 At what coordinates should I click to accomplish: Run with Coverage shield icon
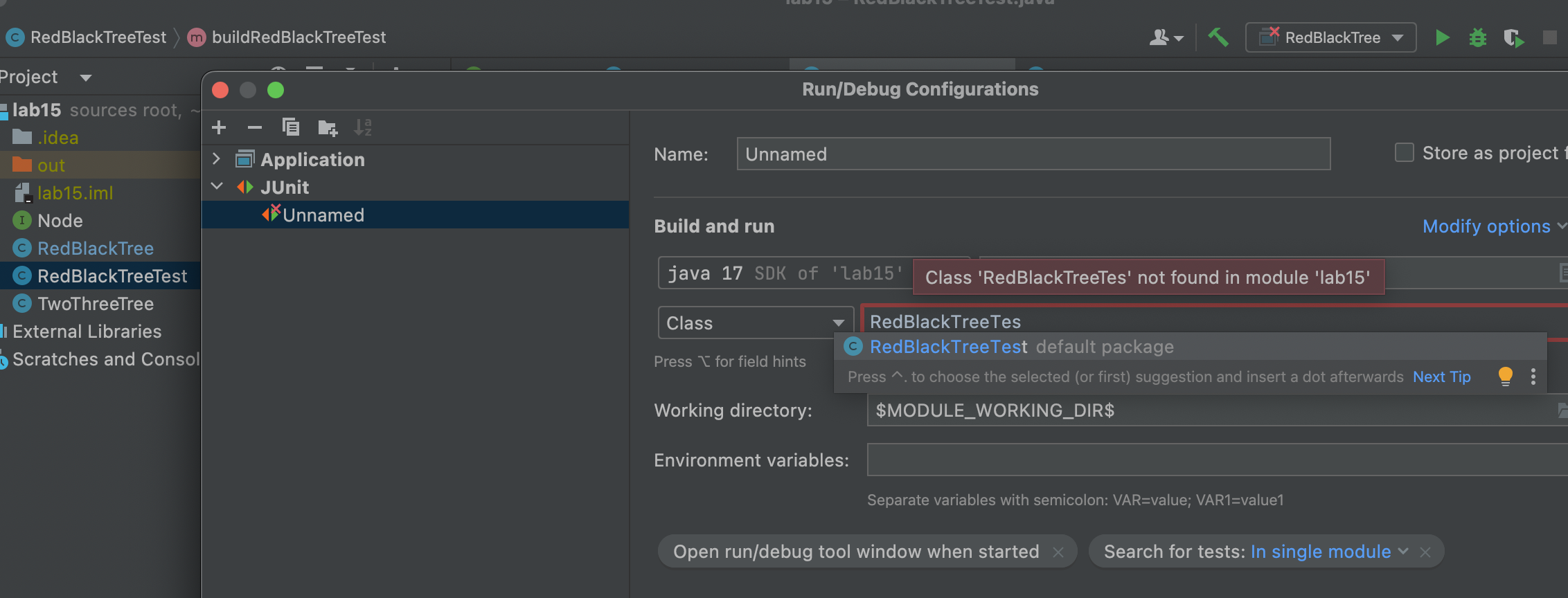[x=1513, y=37]
